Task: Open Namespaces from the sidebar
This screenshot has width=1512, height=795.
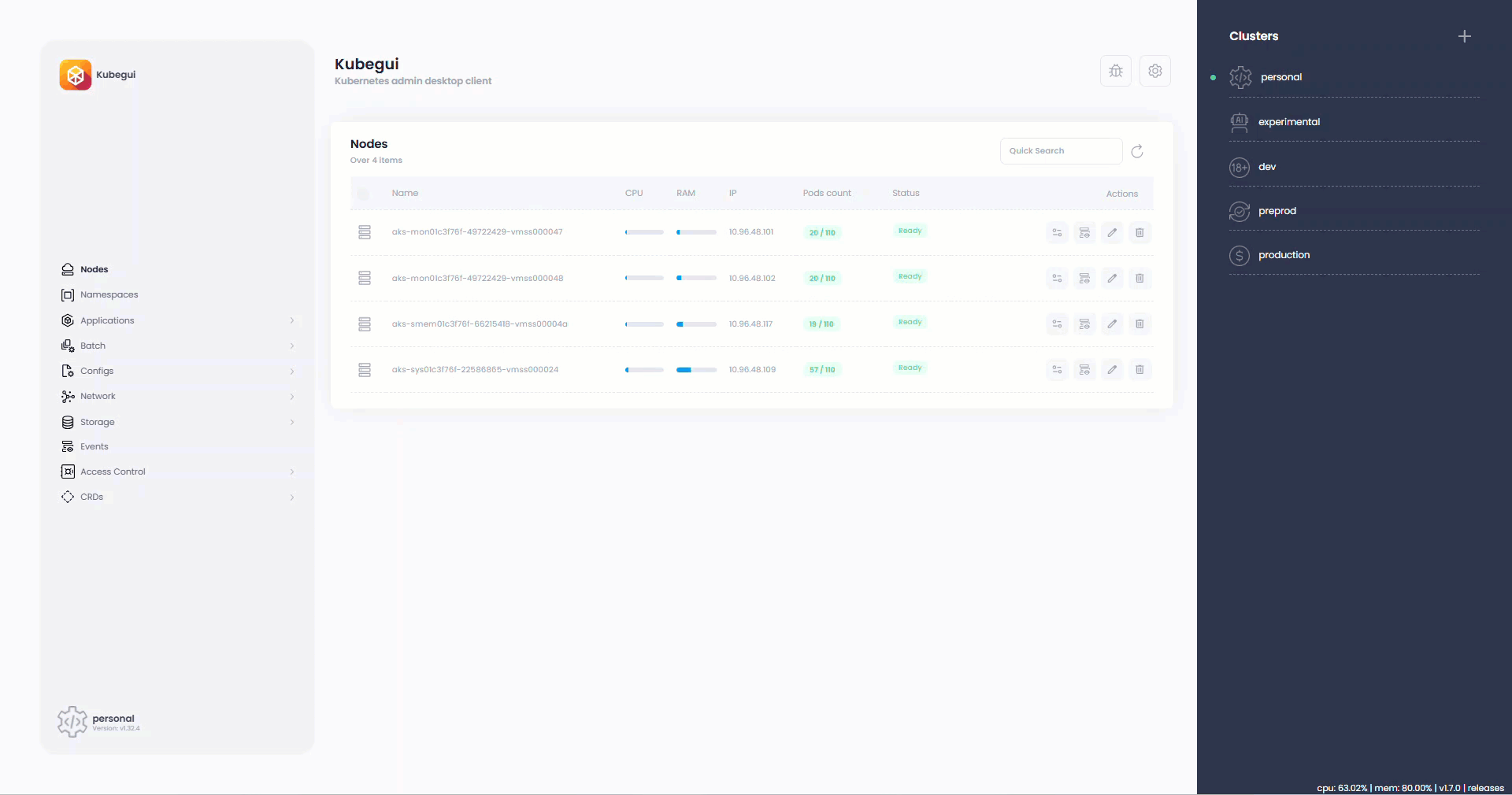Action: (109, 294)
